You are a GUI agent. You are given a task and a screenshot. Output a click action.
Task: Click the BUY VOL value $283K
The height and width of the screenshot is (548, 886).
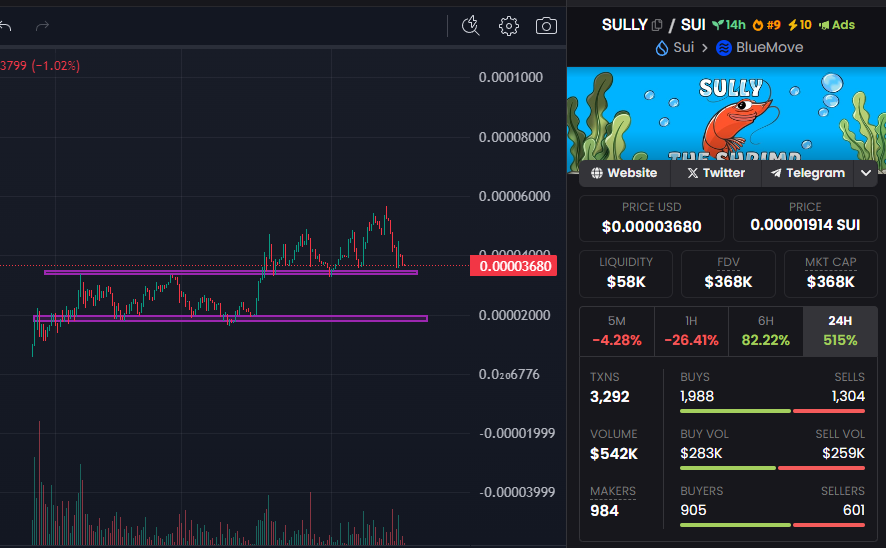pyautogui.click(x=701, y=453)
